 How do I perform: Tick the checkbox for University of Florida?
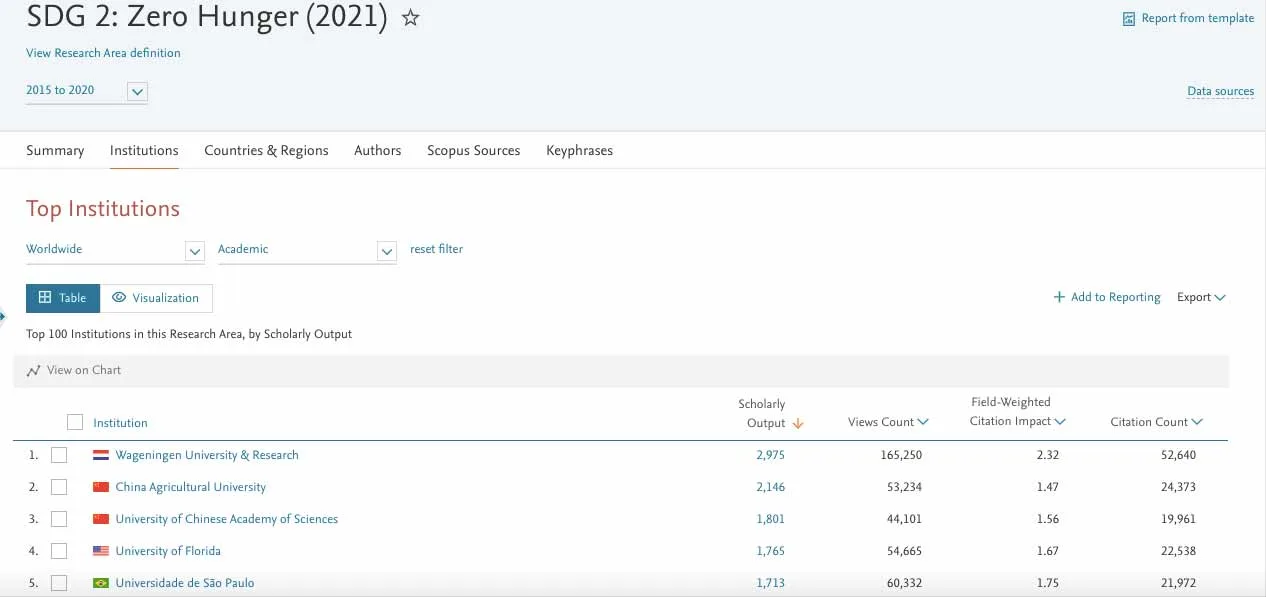[x=59, y=551]
